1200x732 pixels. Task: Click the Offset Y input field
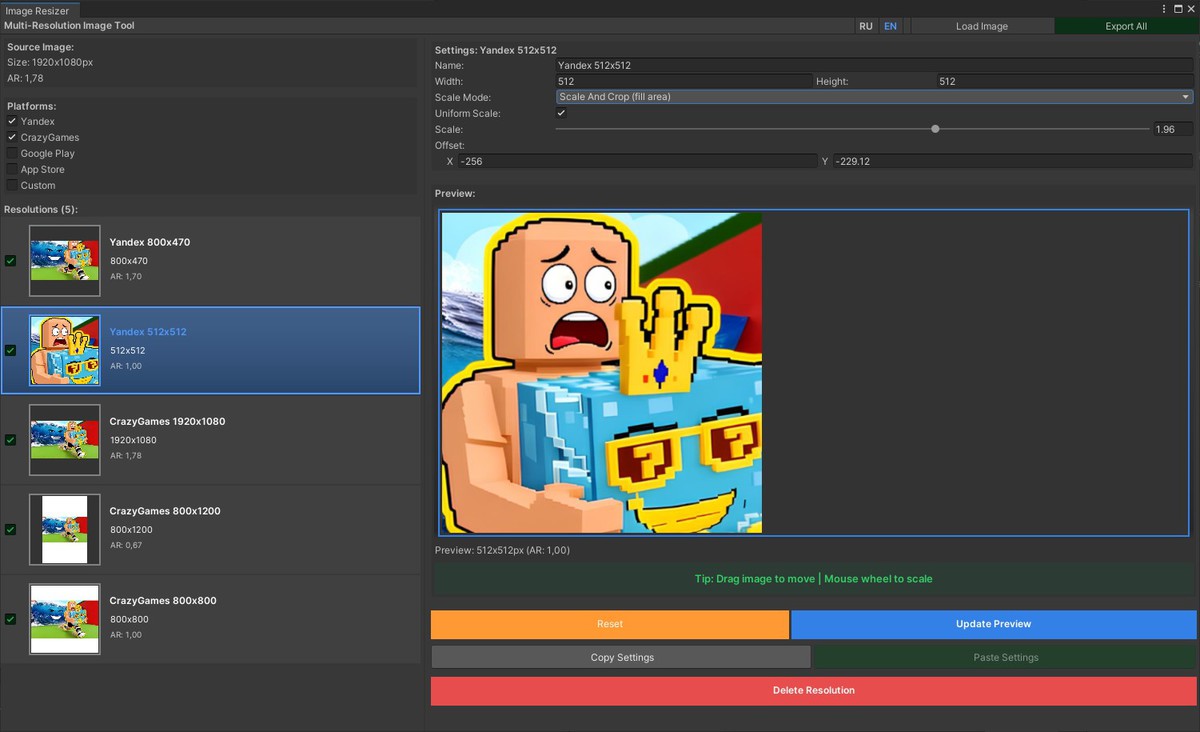(1013, 161)
